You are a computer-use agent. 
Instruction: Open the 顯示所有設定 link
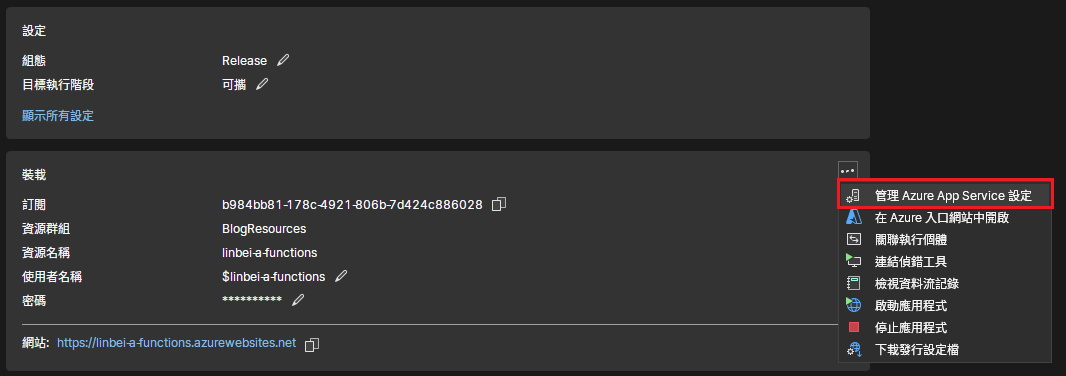click(x=58, y=116)
